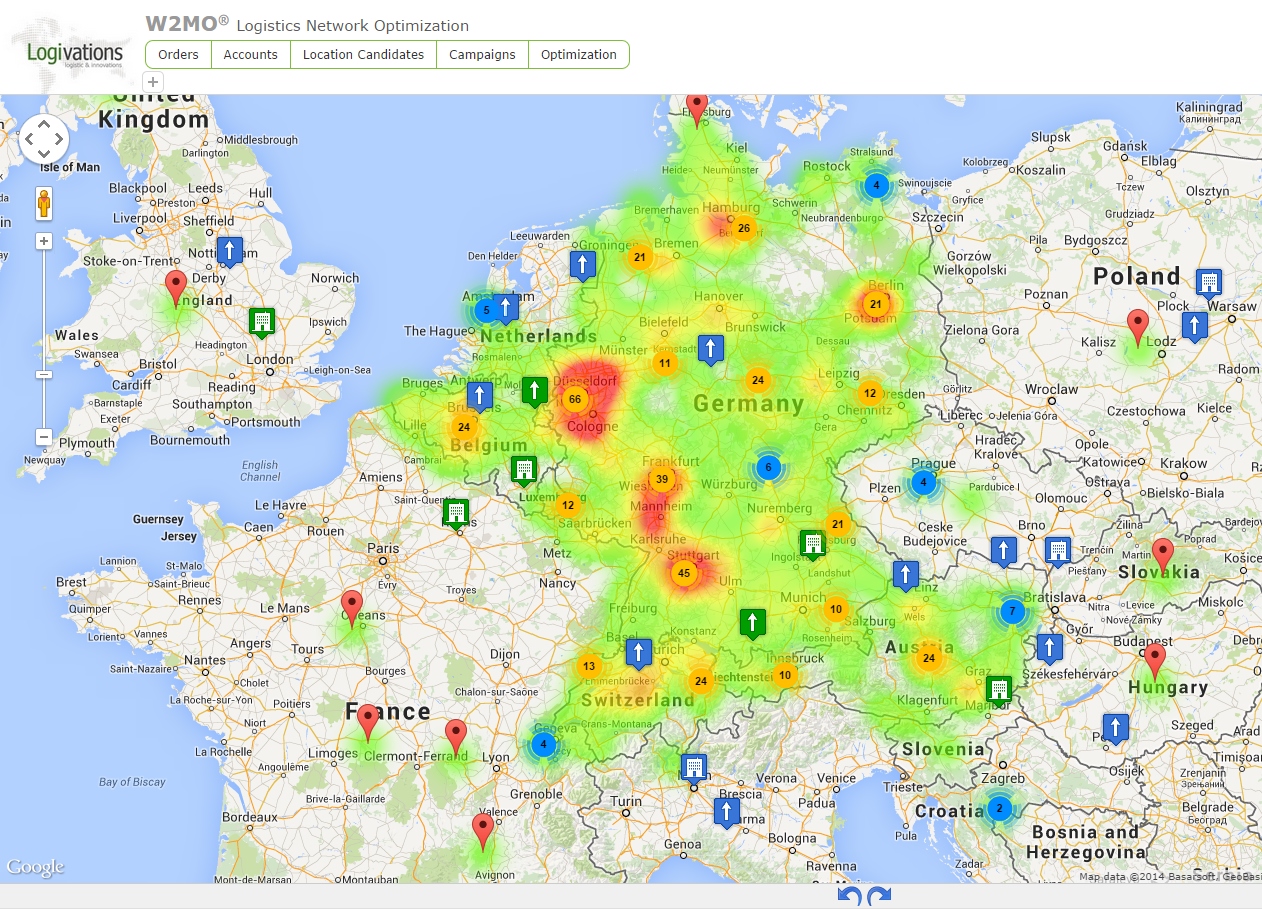Viewport: 1262px width, 909px height.
Task: Zoom in with the plus button
Action: (44, 241)
